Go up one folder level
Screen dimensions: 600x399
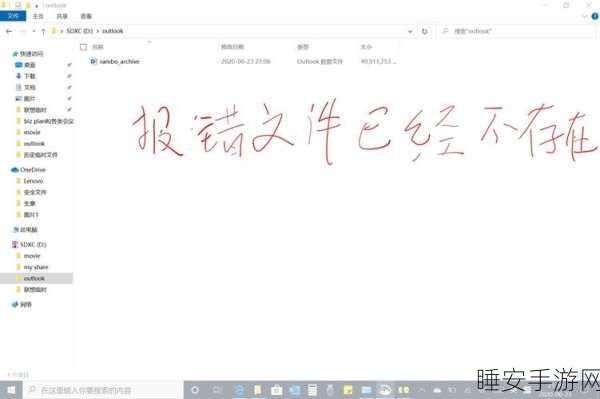coord(43,31)
